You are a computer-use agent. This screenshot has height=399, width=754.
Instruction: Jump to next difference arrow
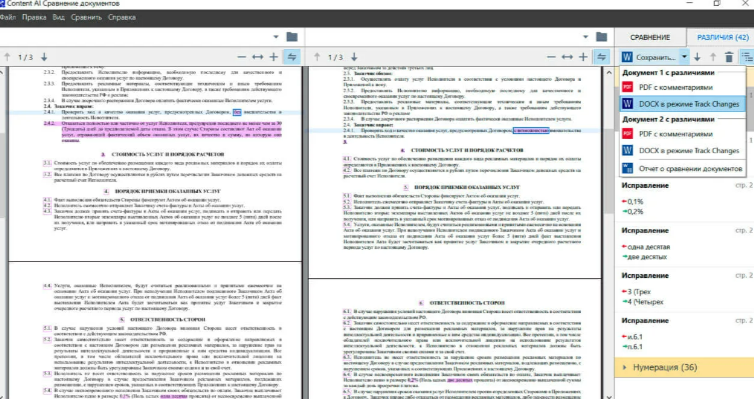click(697, 57)
